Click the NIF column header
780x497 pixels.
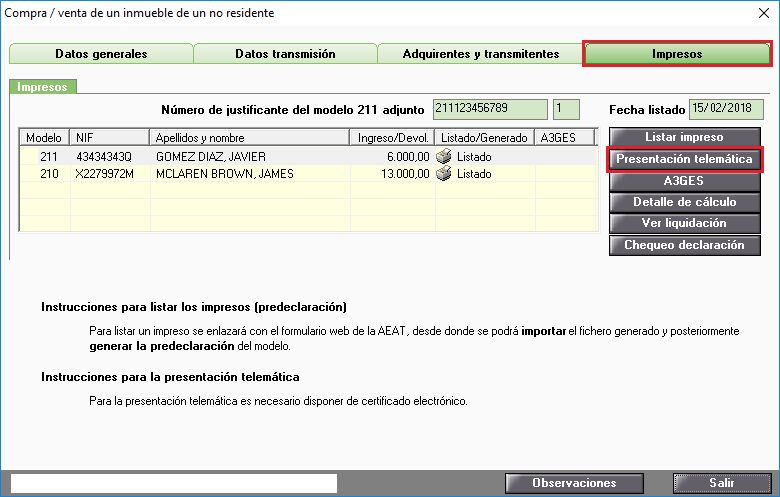click(110, 137)
